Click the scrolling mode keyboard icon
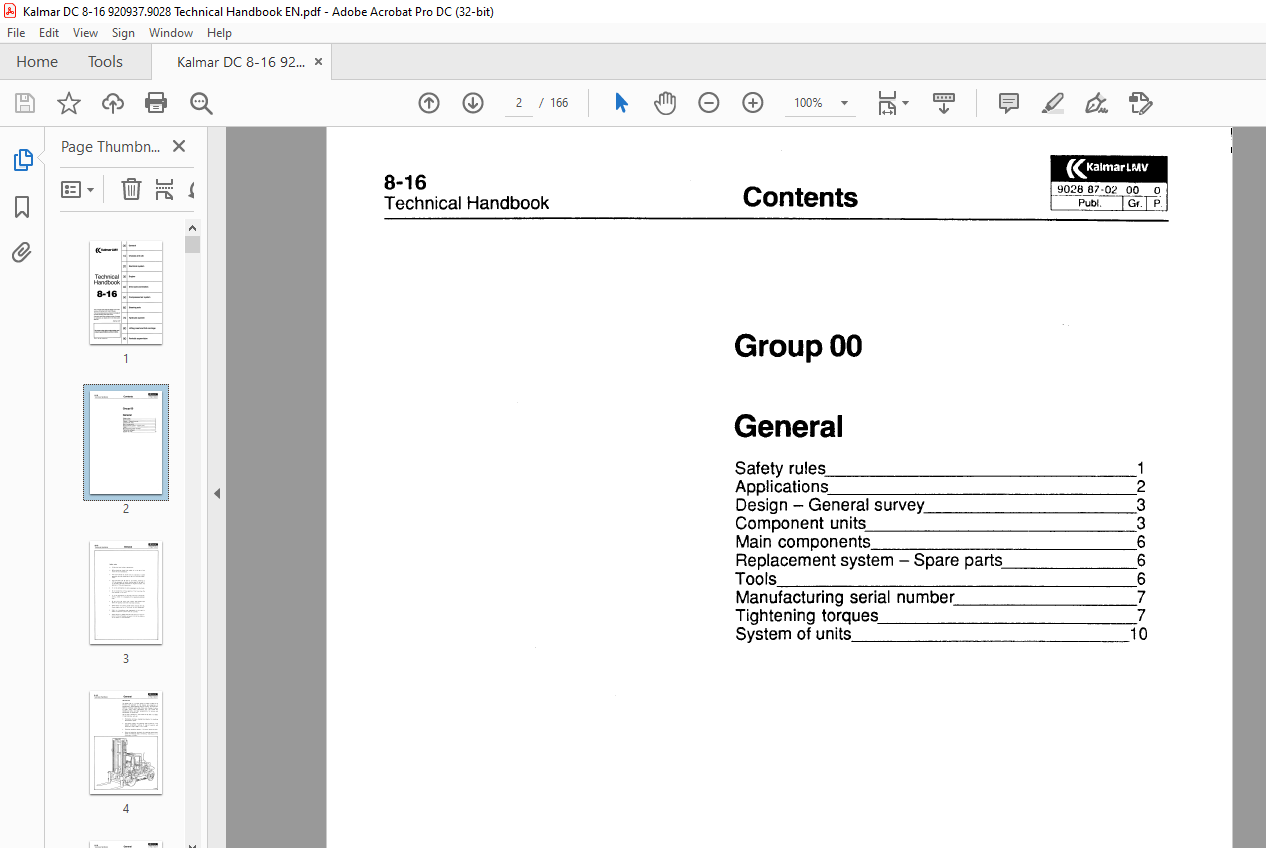 coord(944,103)
